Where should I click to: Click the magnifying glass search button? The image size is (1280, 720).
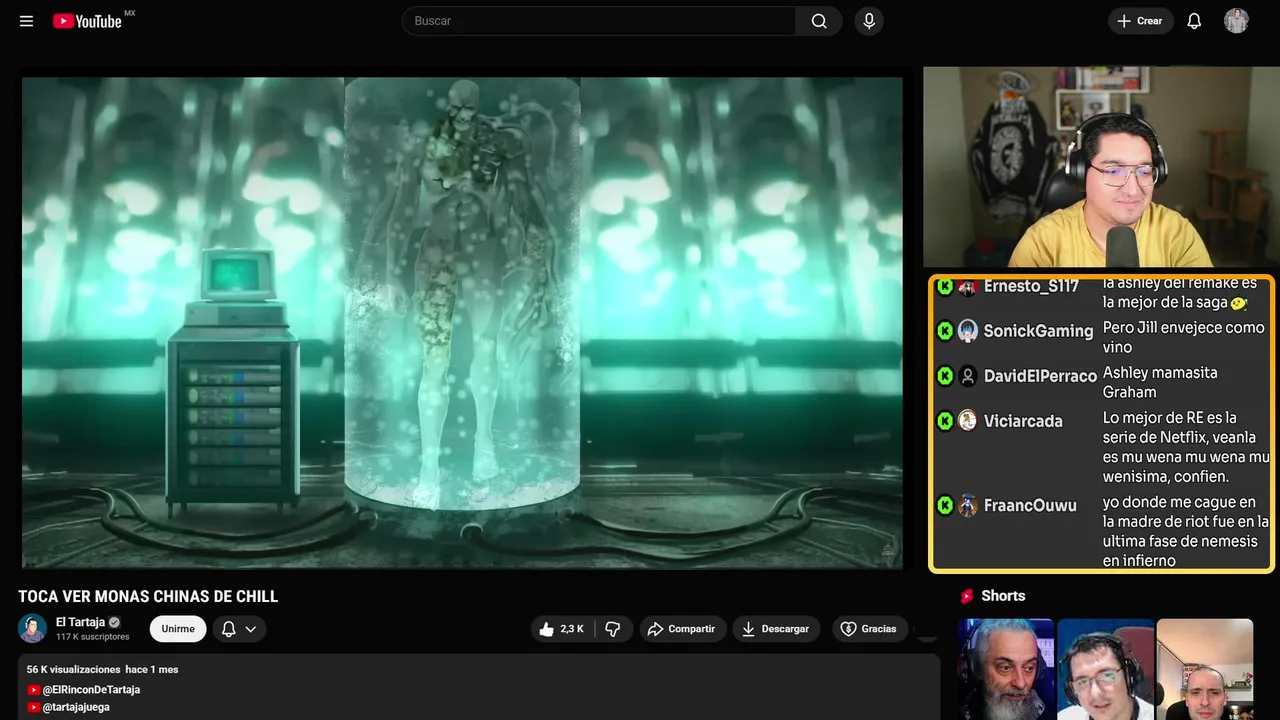click(x=819, y=21)
